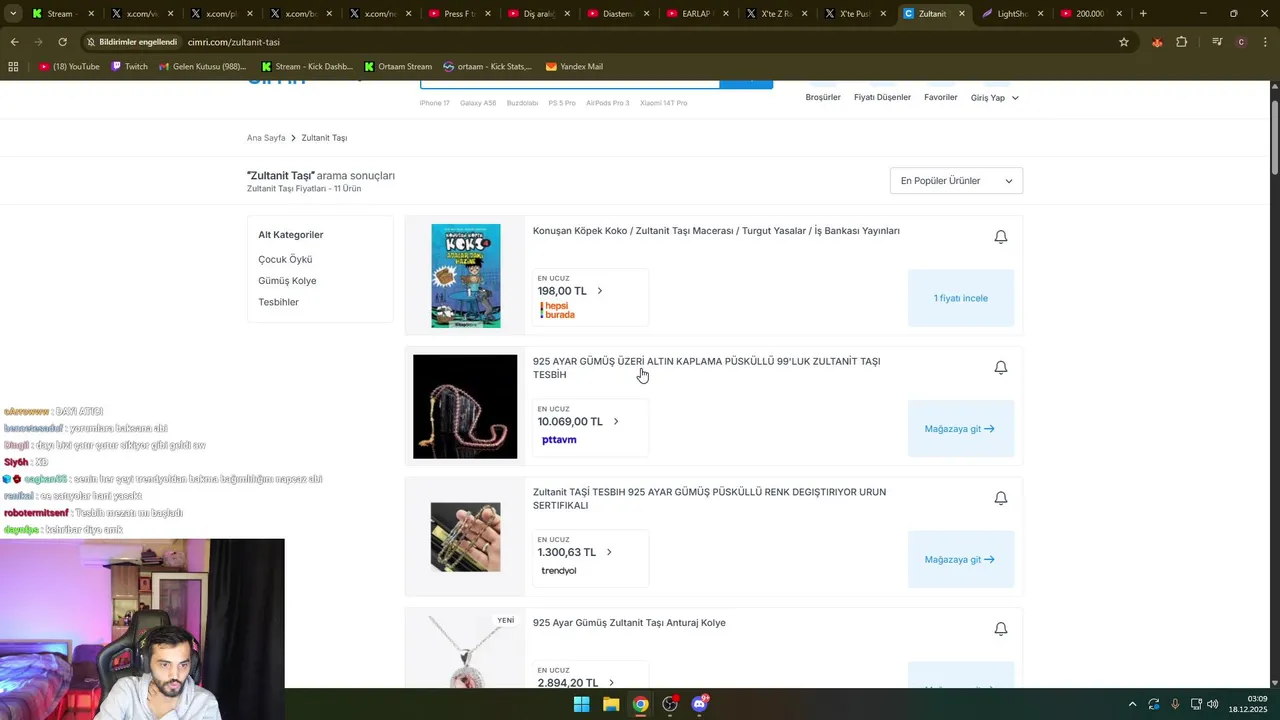Open Chrome profile avatar

[x=1241, y=42]
